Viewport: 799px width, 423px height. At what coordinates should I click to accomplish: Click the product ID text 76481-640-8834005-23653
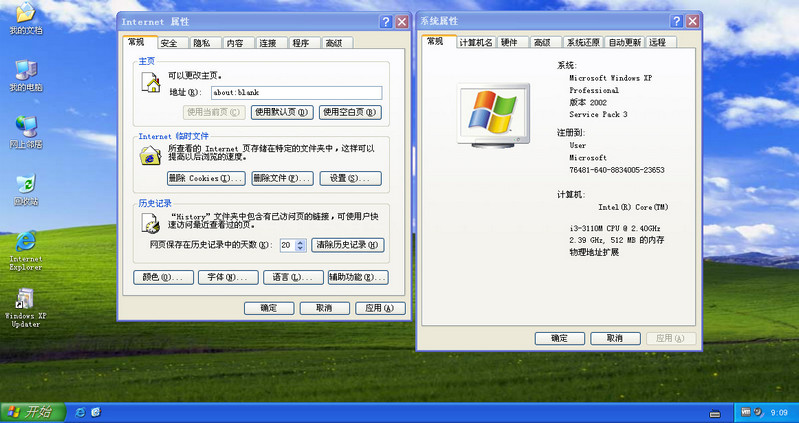[617, 170]
